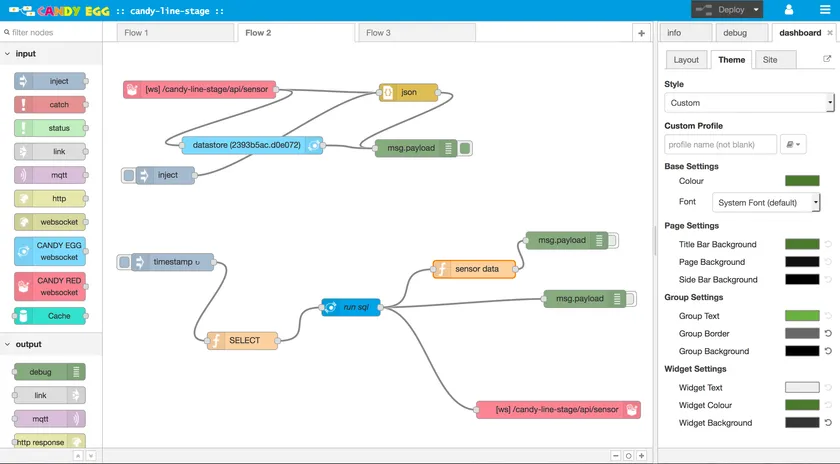This screenshot has width=840, height=464.
Task: Zoom in the canvas
Action: tap(641, 455)
